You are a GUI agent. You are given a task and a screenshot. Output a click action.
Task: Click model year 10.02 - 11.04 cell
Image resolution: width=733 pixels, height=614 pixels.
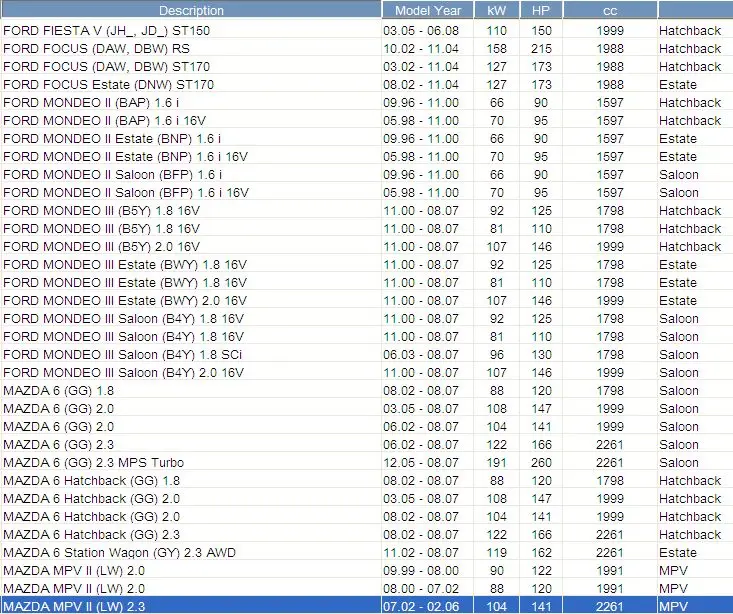pyautogui.click(x=428, y=49)
